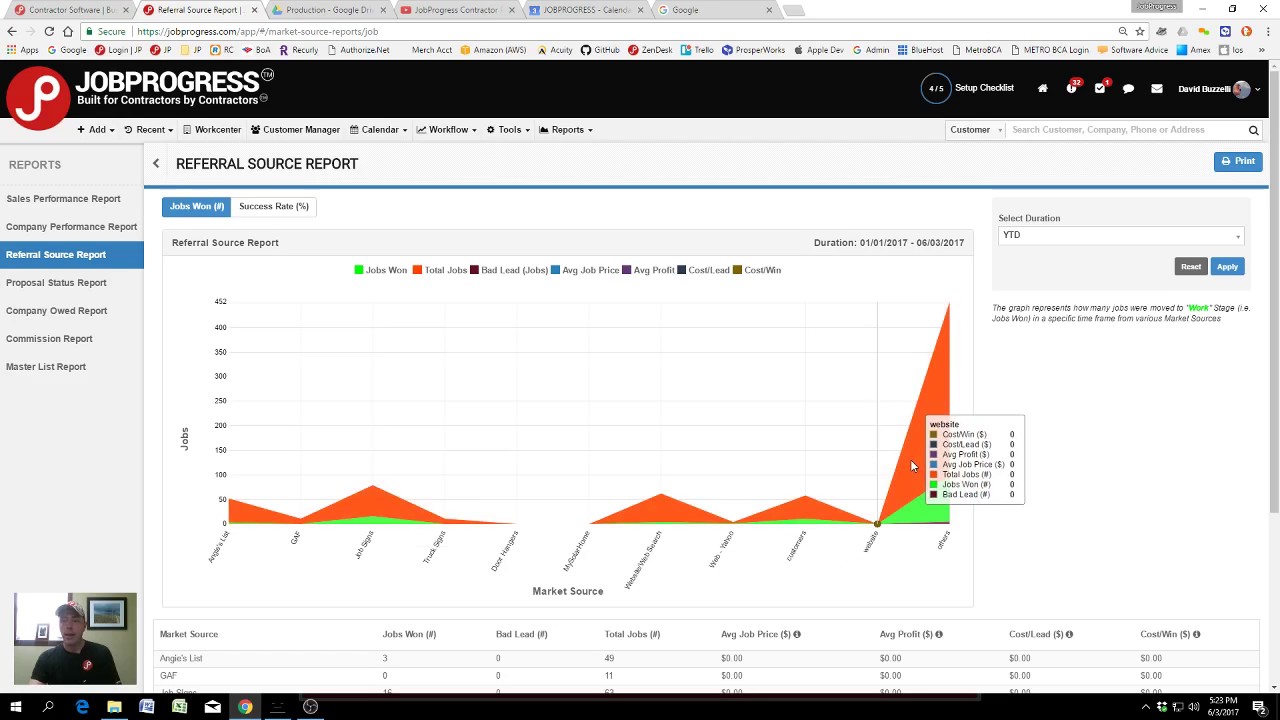Click the JobProgress logo
The height and width of the screenshot is (720, 1280).
(x=138, y=97)
